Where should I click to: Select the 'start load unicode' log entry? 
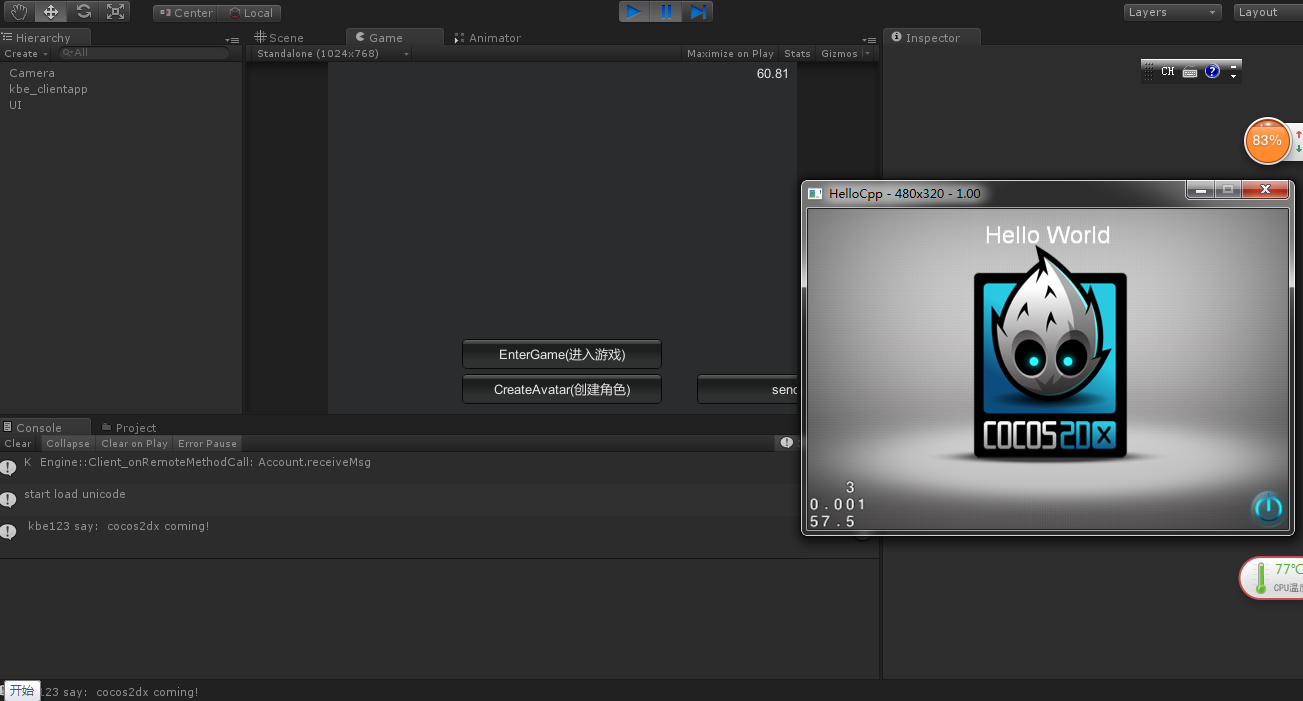click(400, 499)
